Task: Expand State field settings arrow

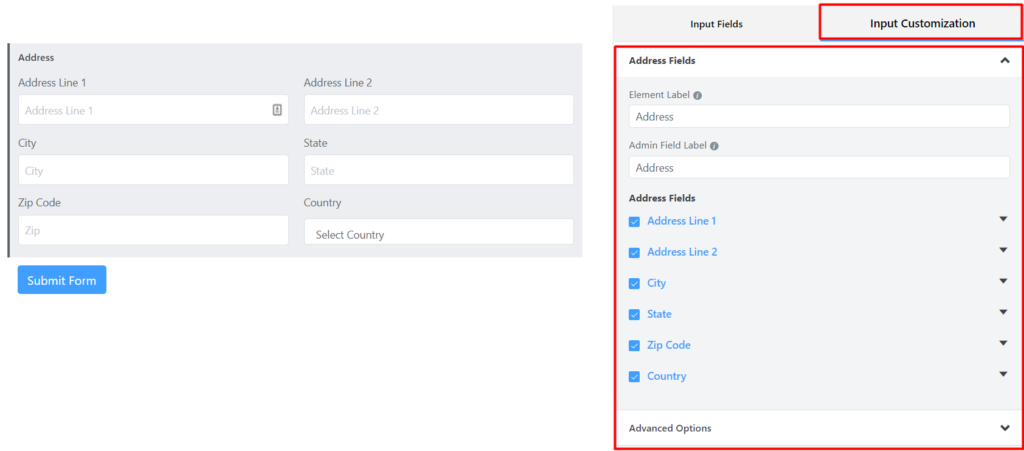Action: pos(1004,312)
